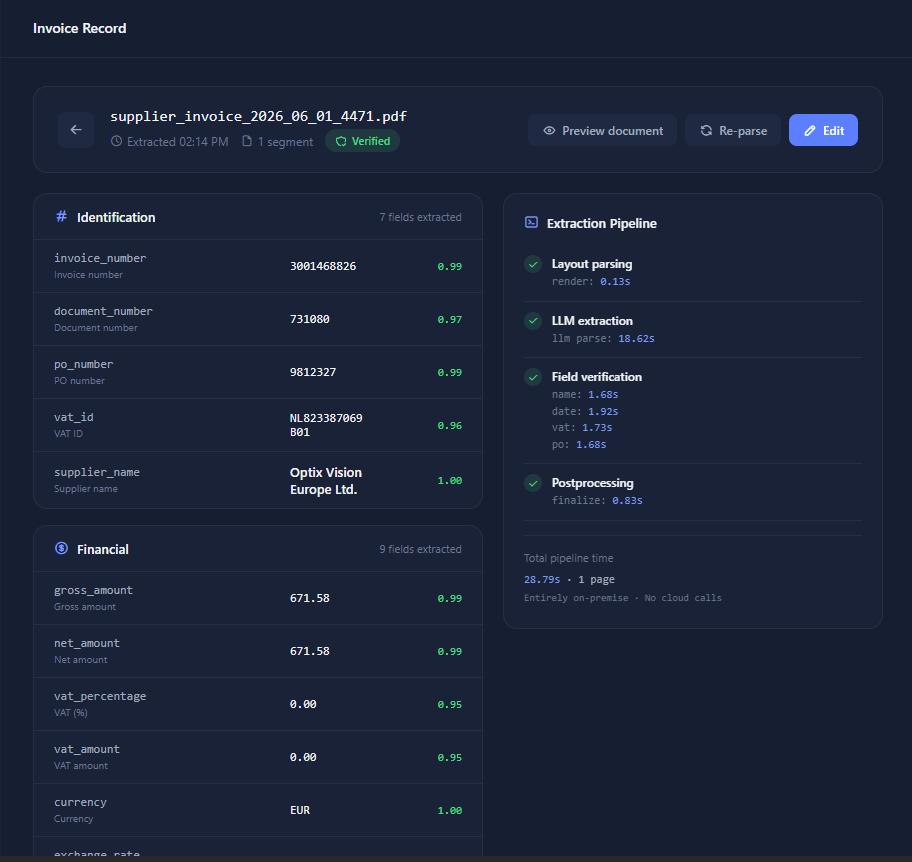Click the 1.00 confidence for supplier_name
Image resolution: width=912 pixels, height=862 pixels.
click(x=450, y=480)
